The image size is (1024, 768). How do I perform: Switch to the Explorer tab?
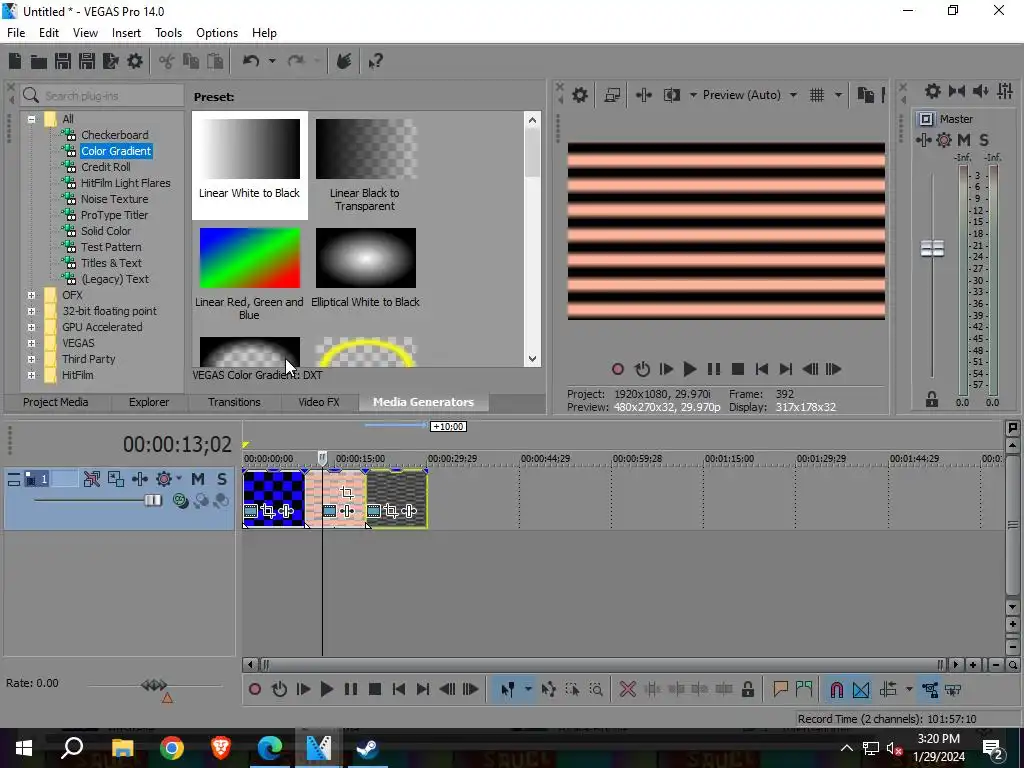point(149,402)
